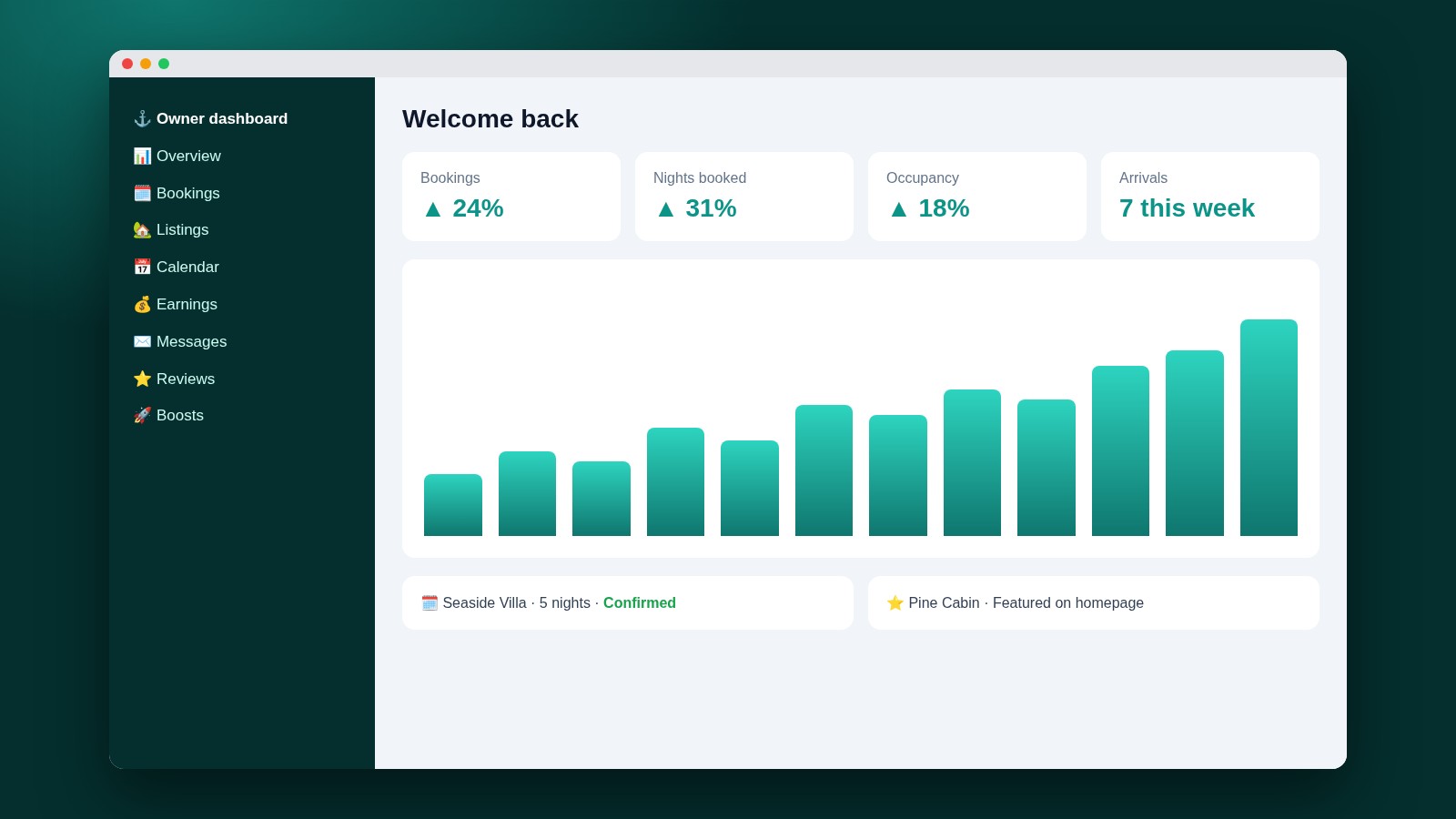Minimize the window with the yellow button
The image size is (1456, 819).
(x=146, y=64)
